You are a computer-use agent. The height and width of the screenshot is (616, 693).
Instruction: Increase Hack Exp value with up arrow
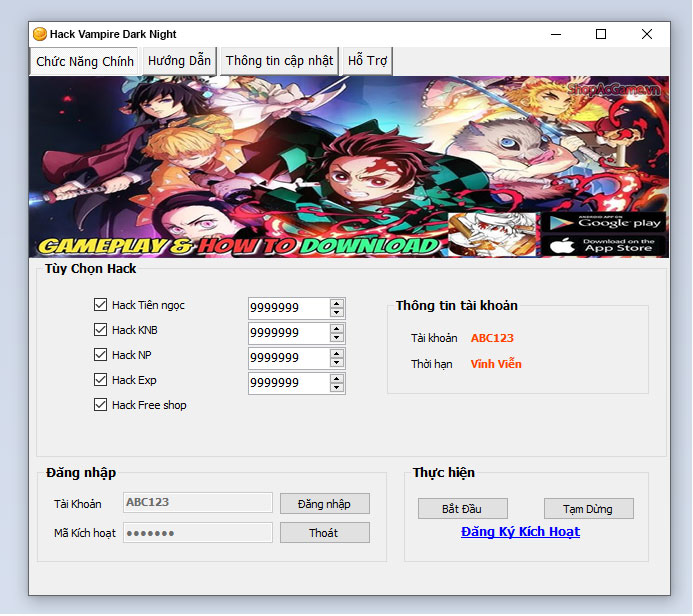[x=337, y=379]
